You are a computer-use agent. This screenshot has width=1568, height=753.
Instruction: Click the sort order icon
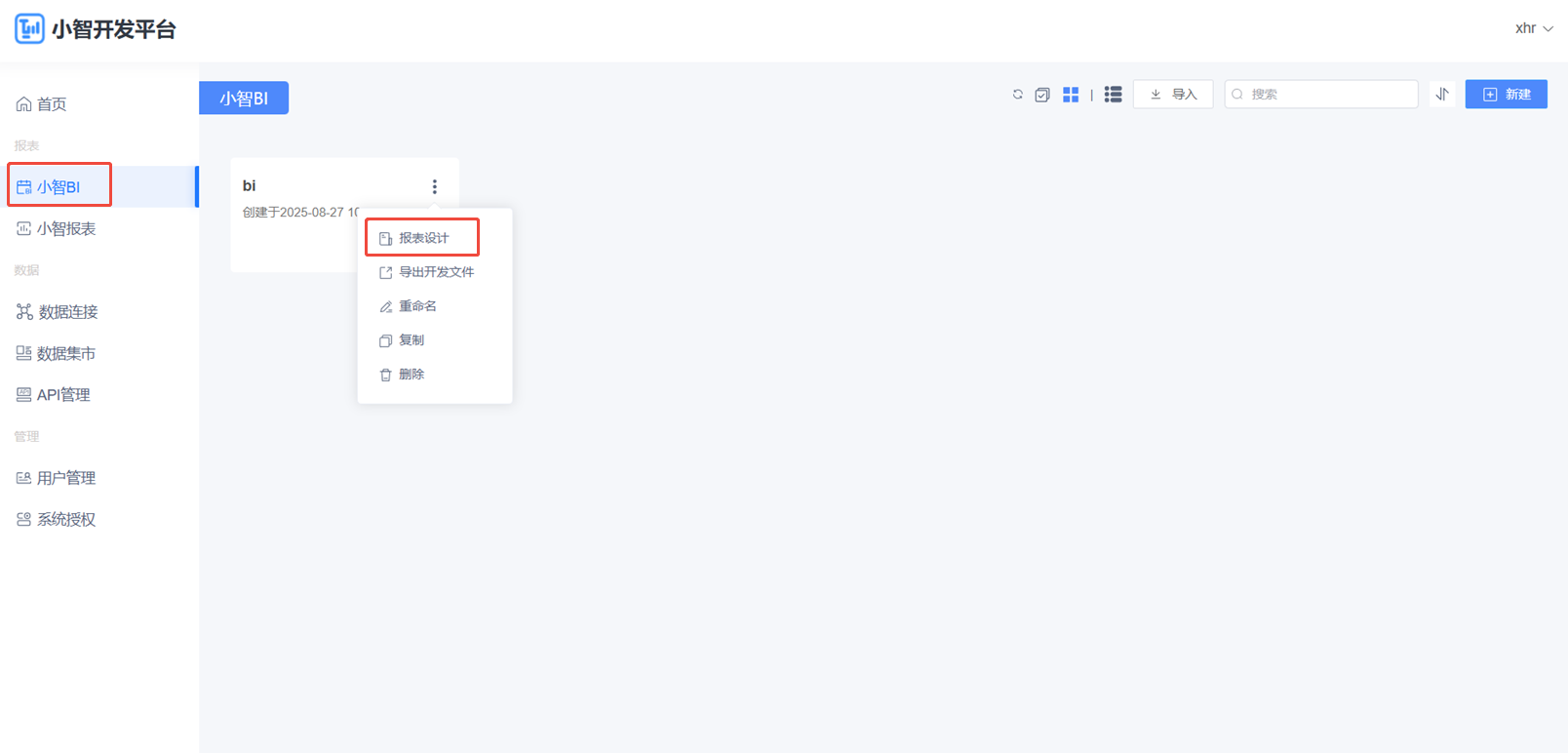point(1442,95)
